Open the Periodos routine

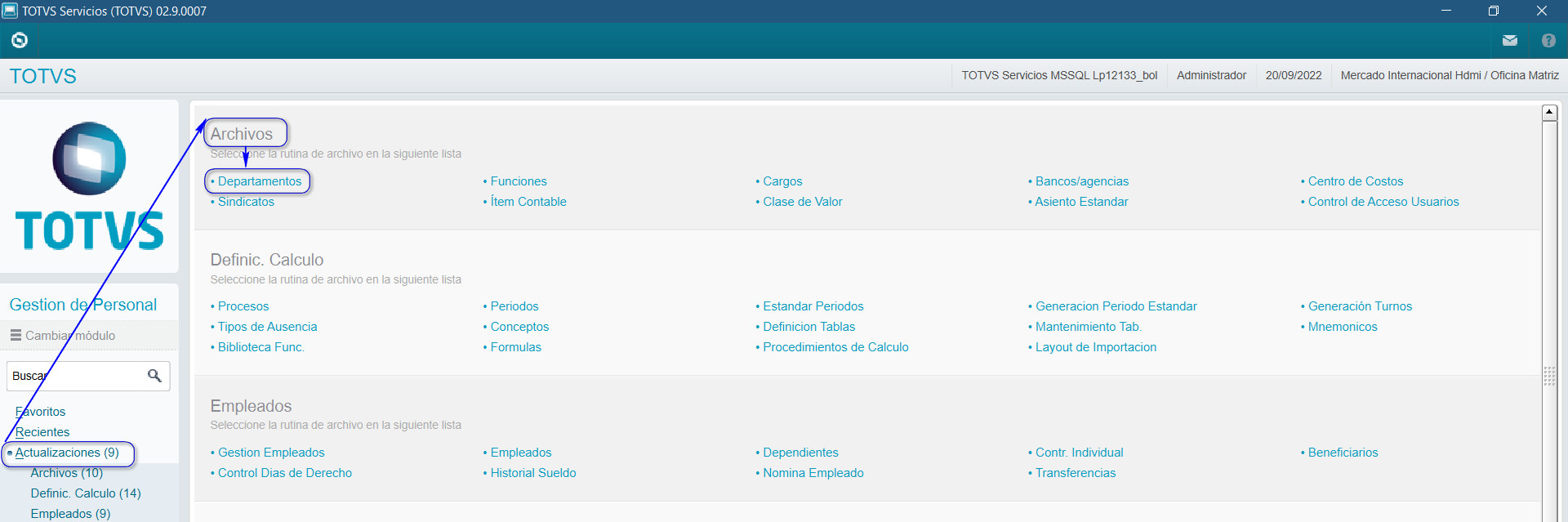pyautogui.click(x=514, y=306)
